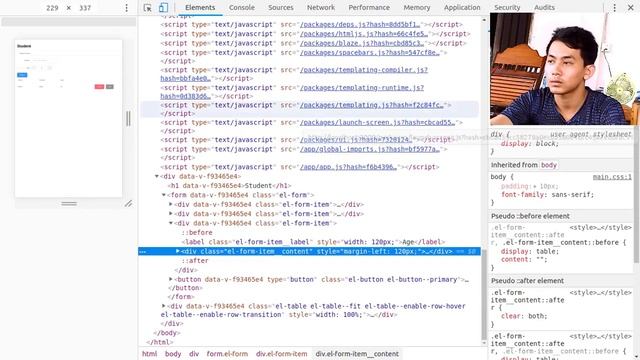Expand the el-table div node
This screenshot has width=640, height=360.
[164, 306]
